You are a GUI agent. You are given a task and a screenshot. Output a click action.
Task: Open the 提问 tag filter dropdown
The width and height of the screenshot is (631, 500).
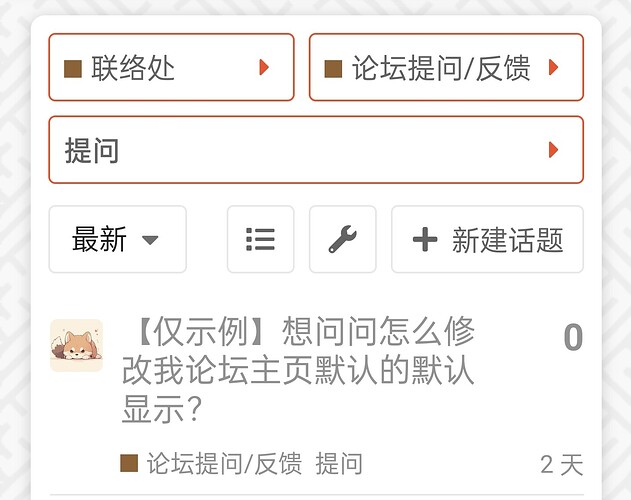tap(316, 150)
